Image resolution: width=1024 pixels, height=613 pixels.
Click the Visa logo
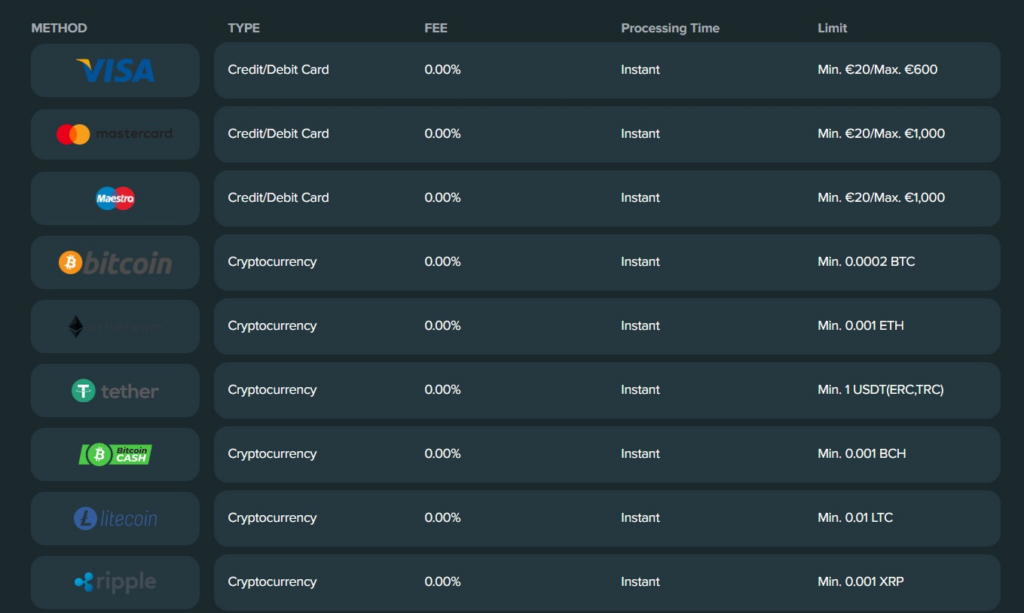point(115,70)
